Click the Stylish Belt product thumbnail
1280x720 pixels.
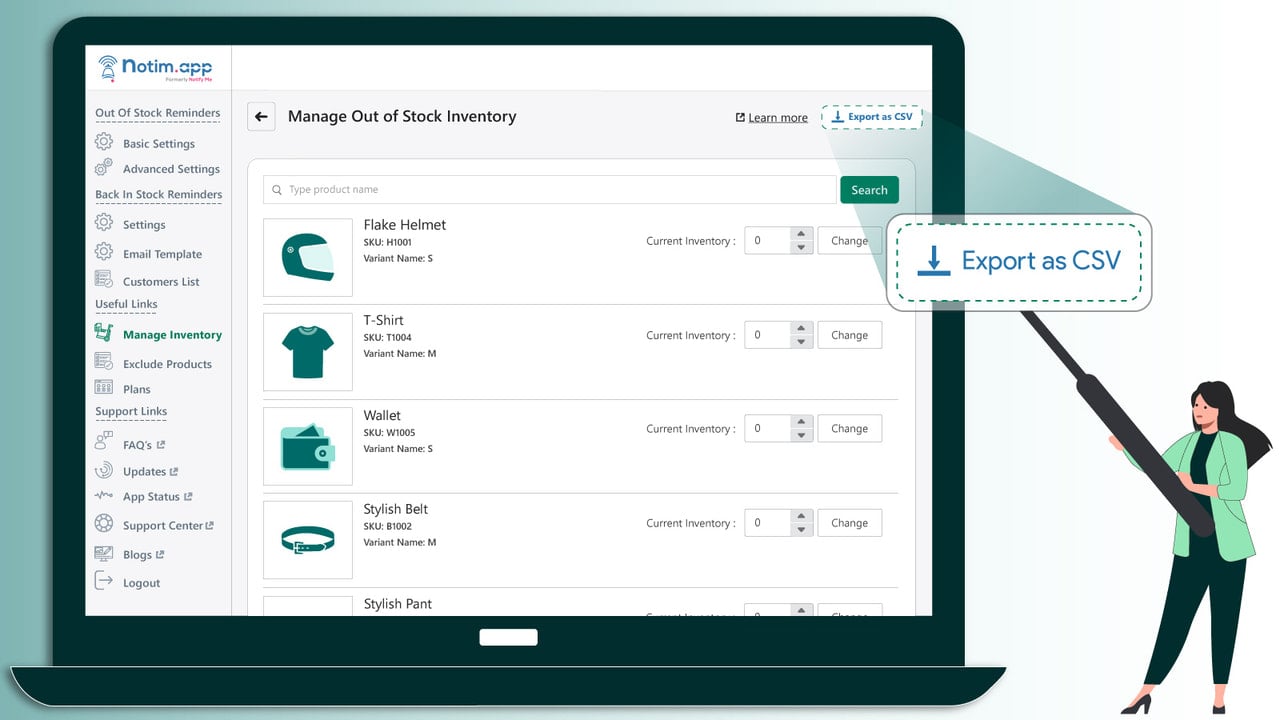[308, 540]
